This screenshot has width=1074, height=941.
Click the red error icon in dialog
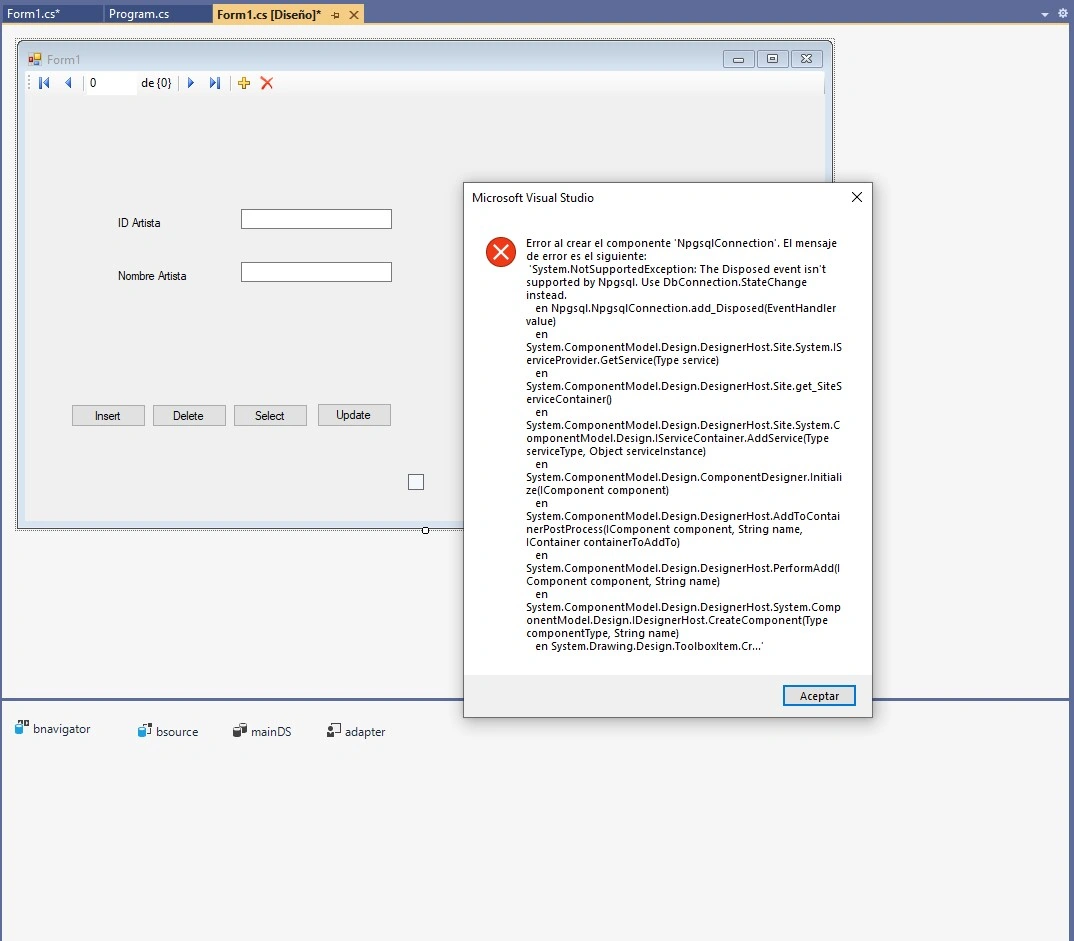(501, 252)
